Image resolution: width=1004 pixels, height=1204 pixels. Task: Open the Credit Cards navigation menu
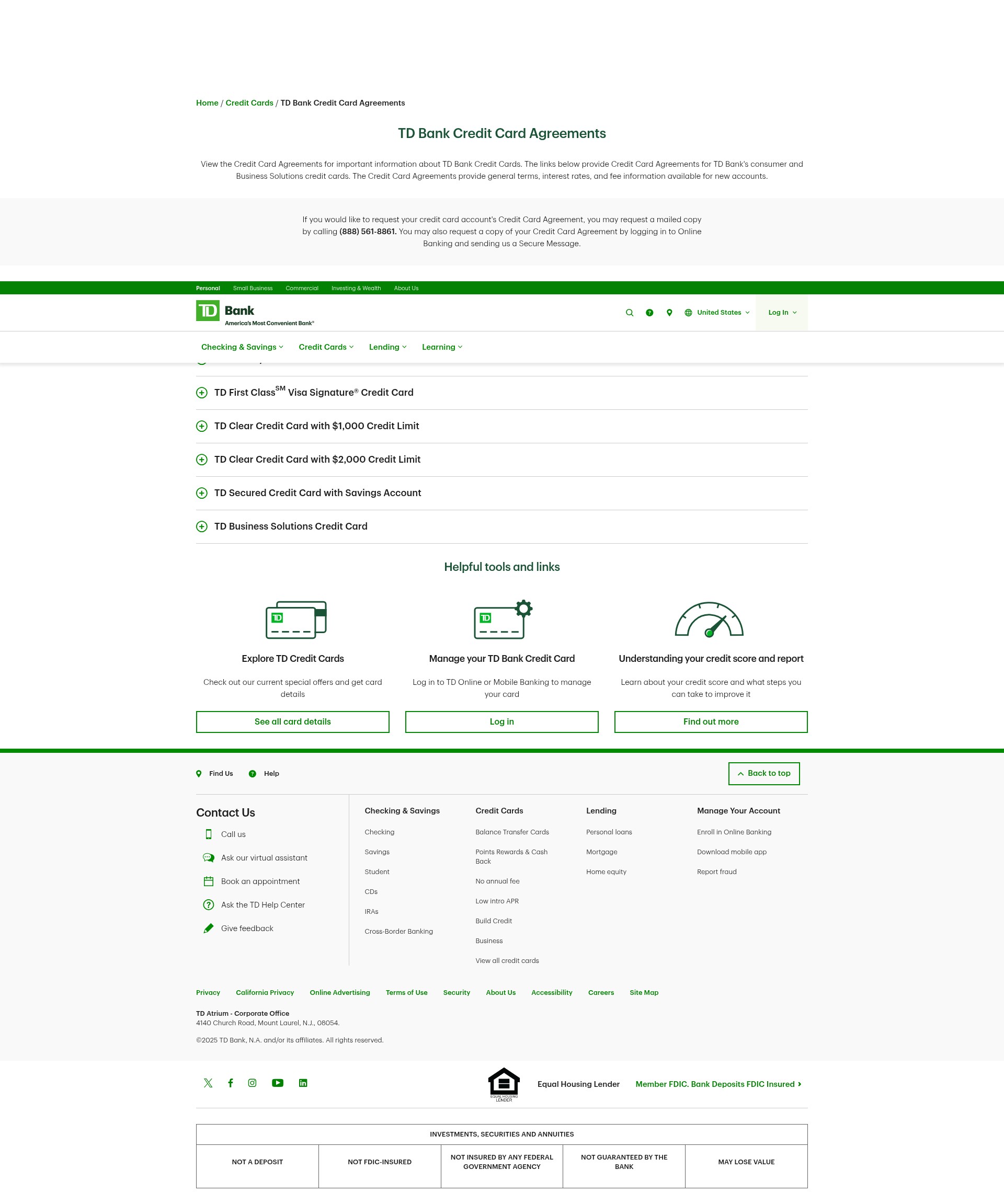[x=326, y=347]
